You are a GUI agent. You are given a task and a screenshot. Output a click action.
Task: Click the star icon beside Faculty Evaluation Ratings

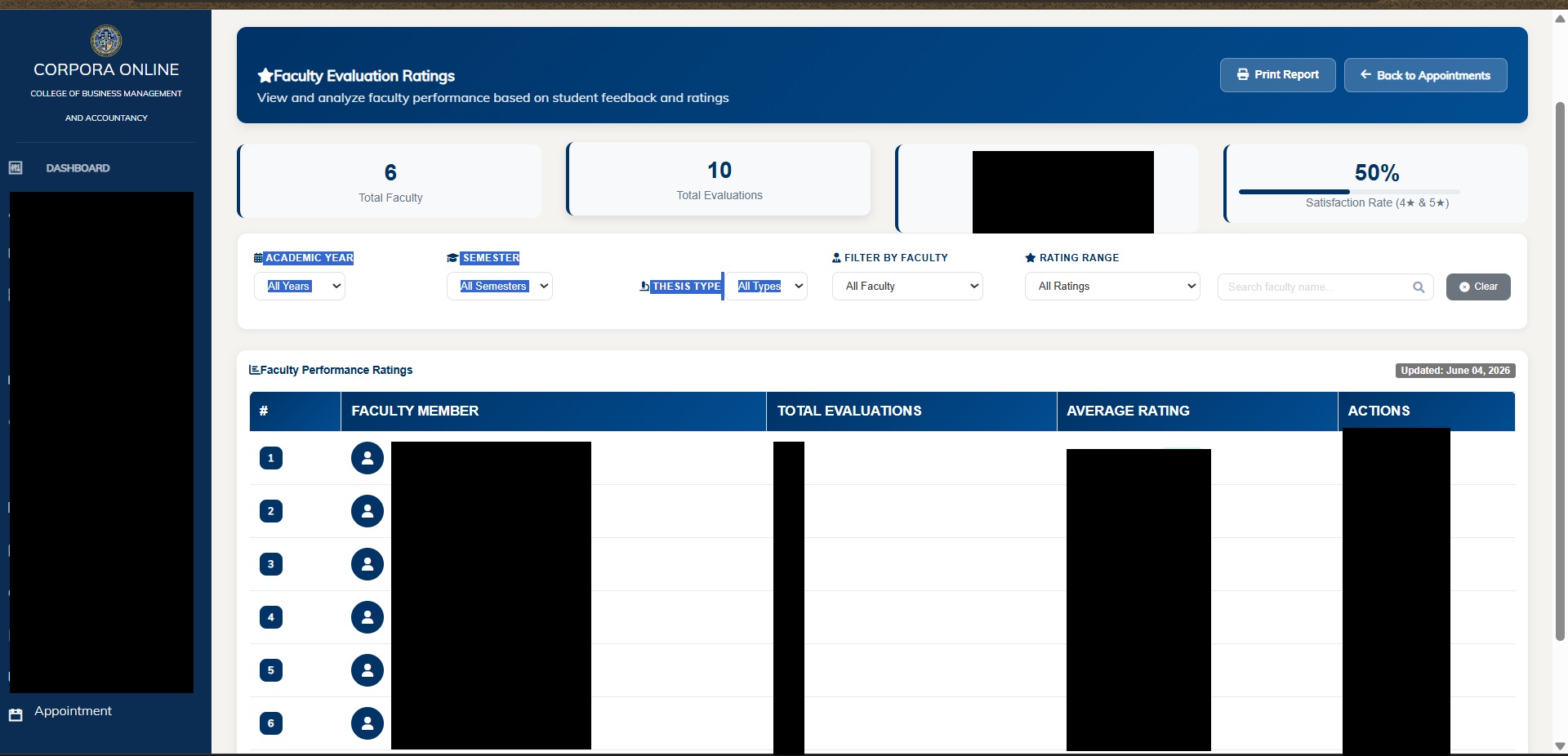tap(265, 76)
